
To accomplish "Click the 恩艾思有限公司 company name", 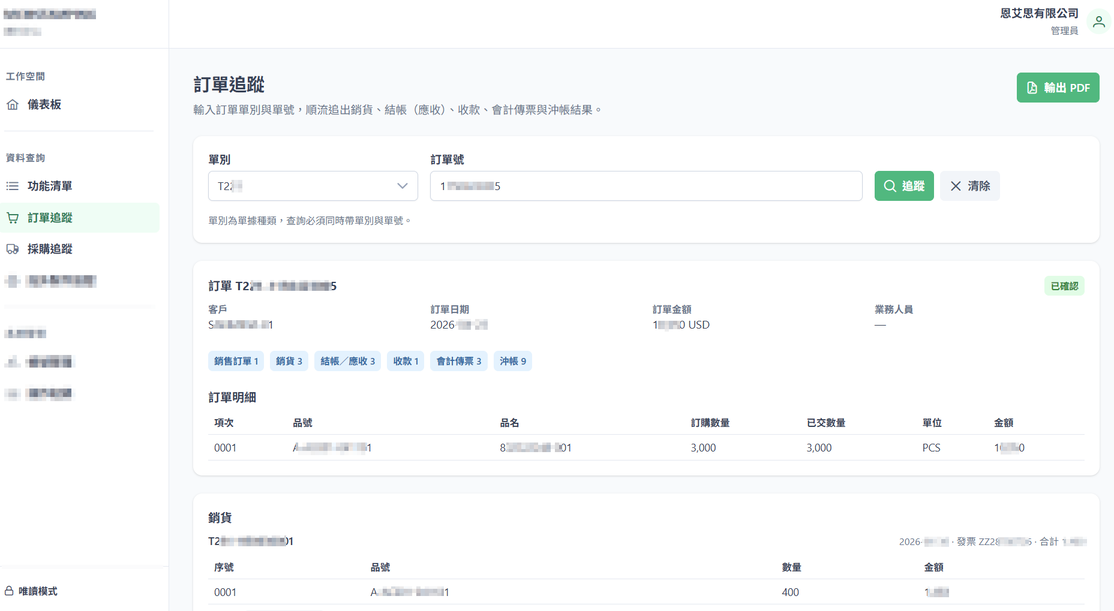I will click(x=1039, y=13).
